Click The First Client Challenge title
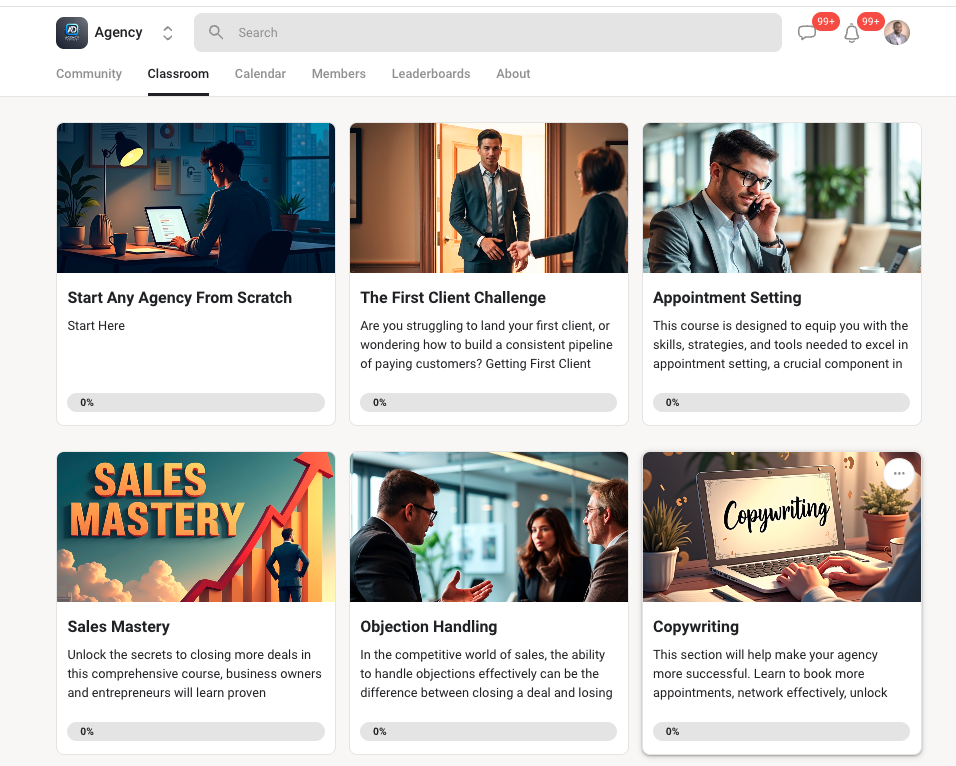 (x=453, y=298)
